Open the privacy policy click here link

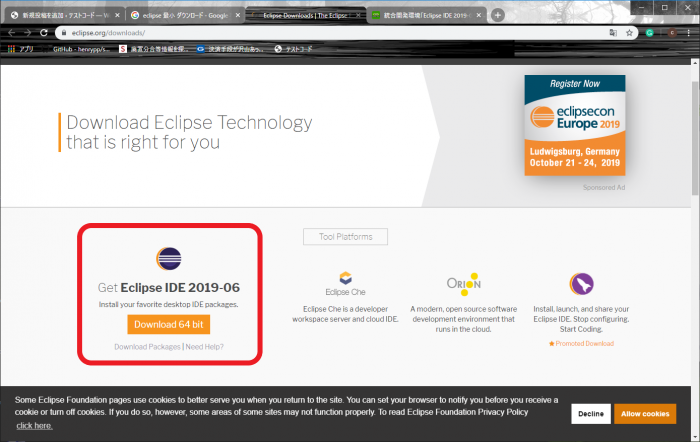point(34,425)
